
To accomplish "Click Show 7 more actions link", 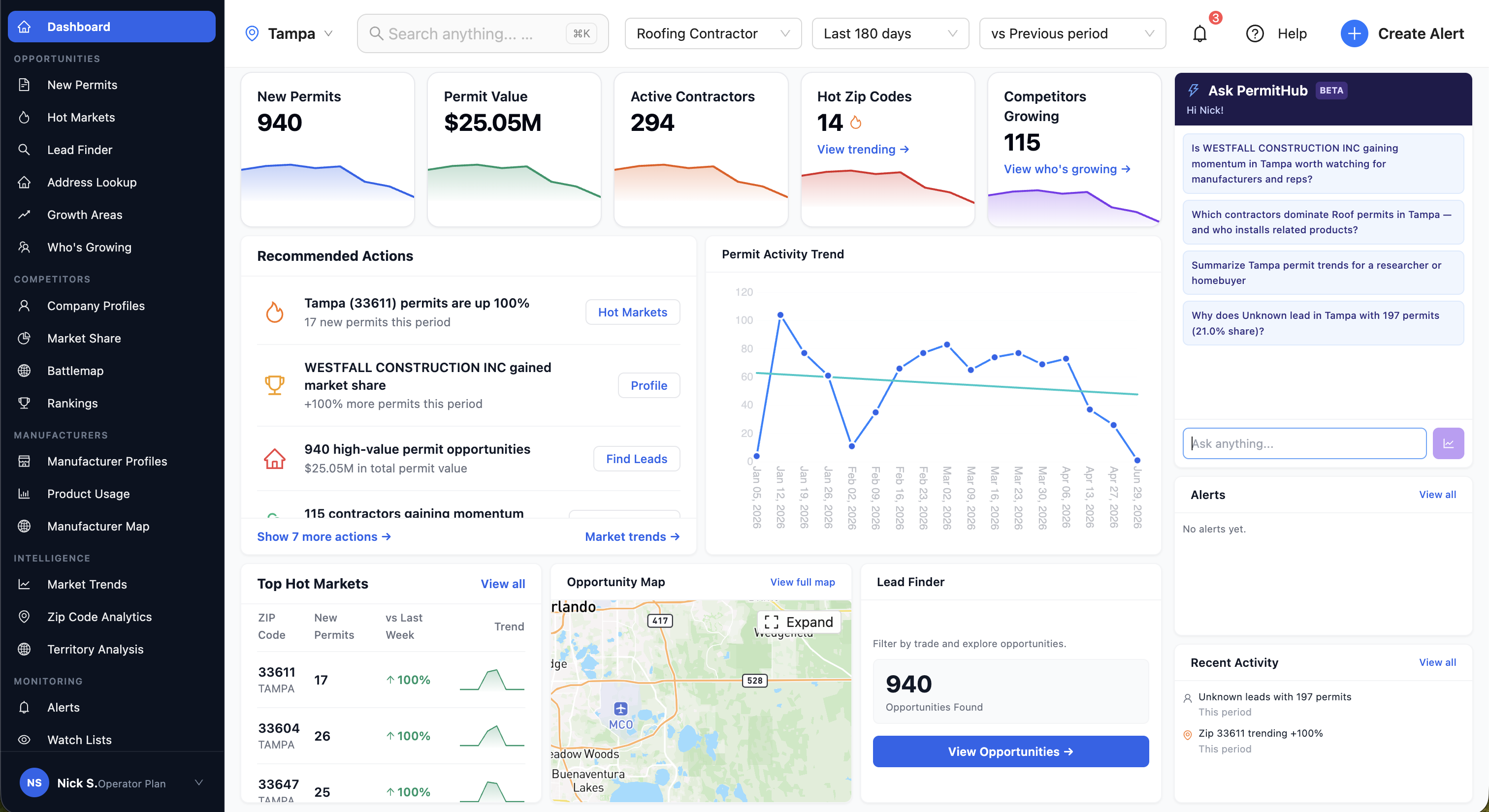I will [324, 536].
